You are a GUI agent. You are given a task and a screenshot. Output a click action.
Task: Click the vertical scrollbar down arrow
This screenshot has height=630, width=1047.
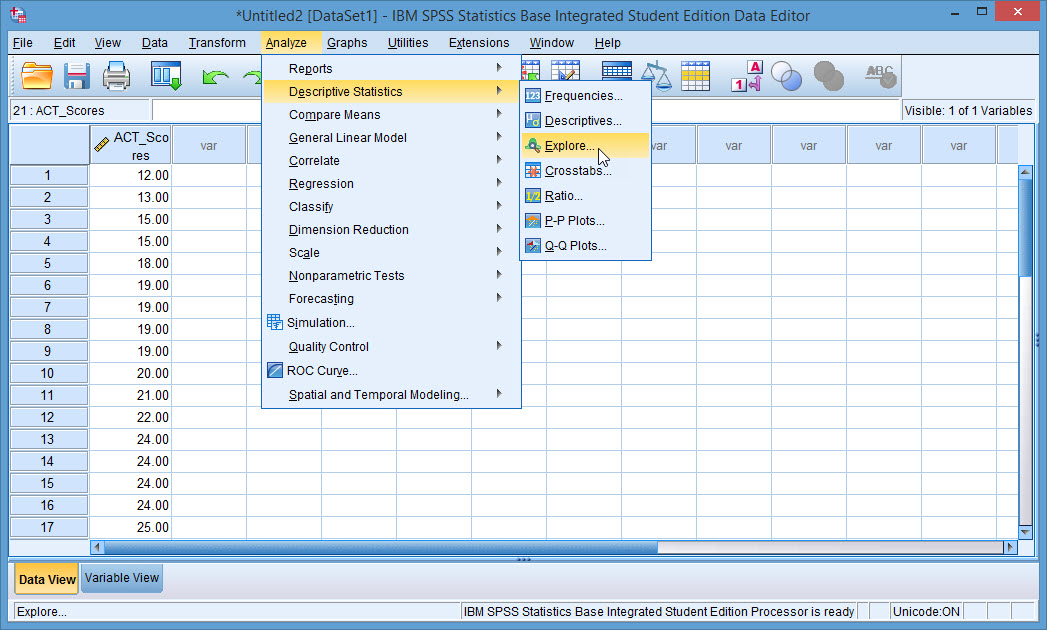pos(1026,532)
